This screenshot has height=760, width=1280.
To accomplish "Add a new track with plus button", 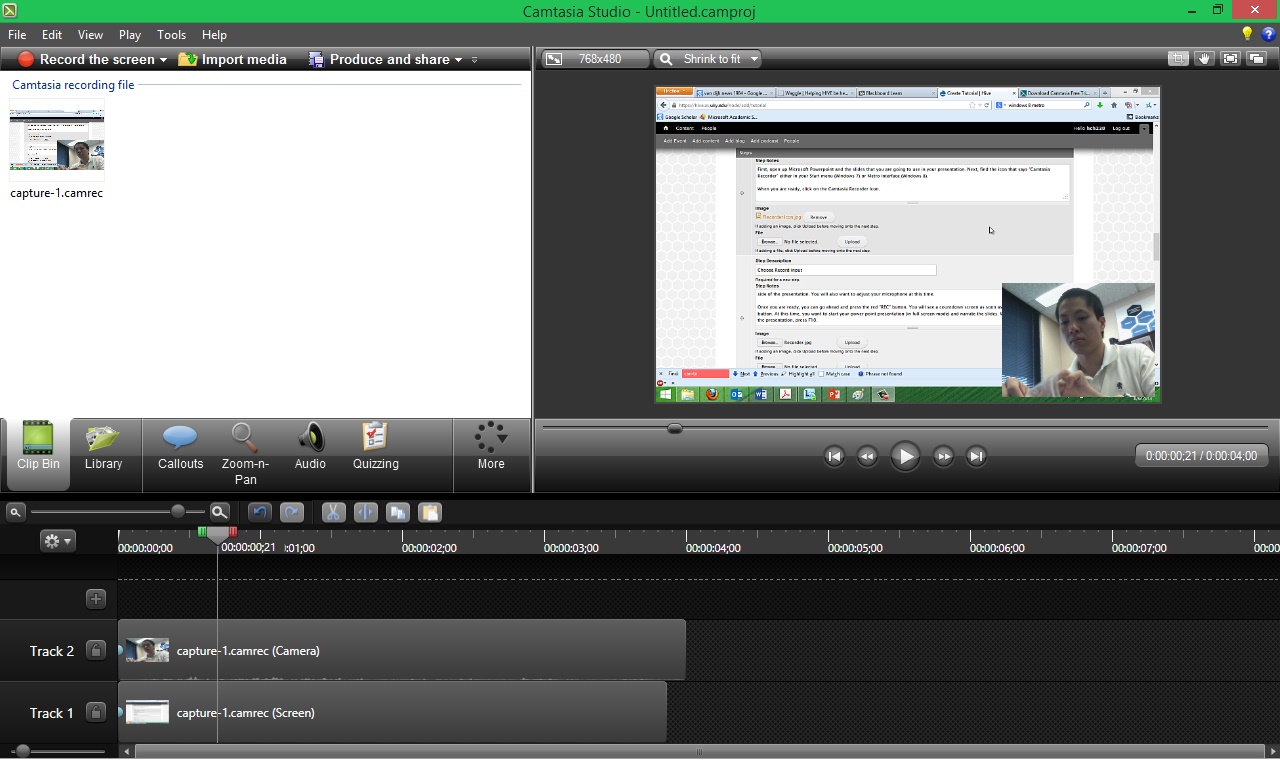I will [x=96, y=598].
